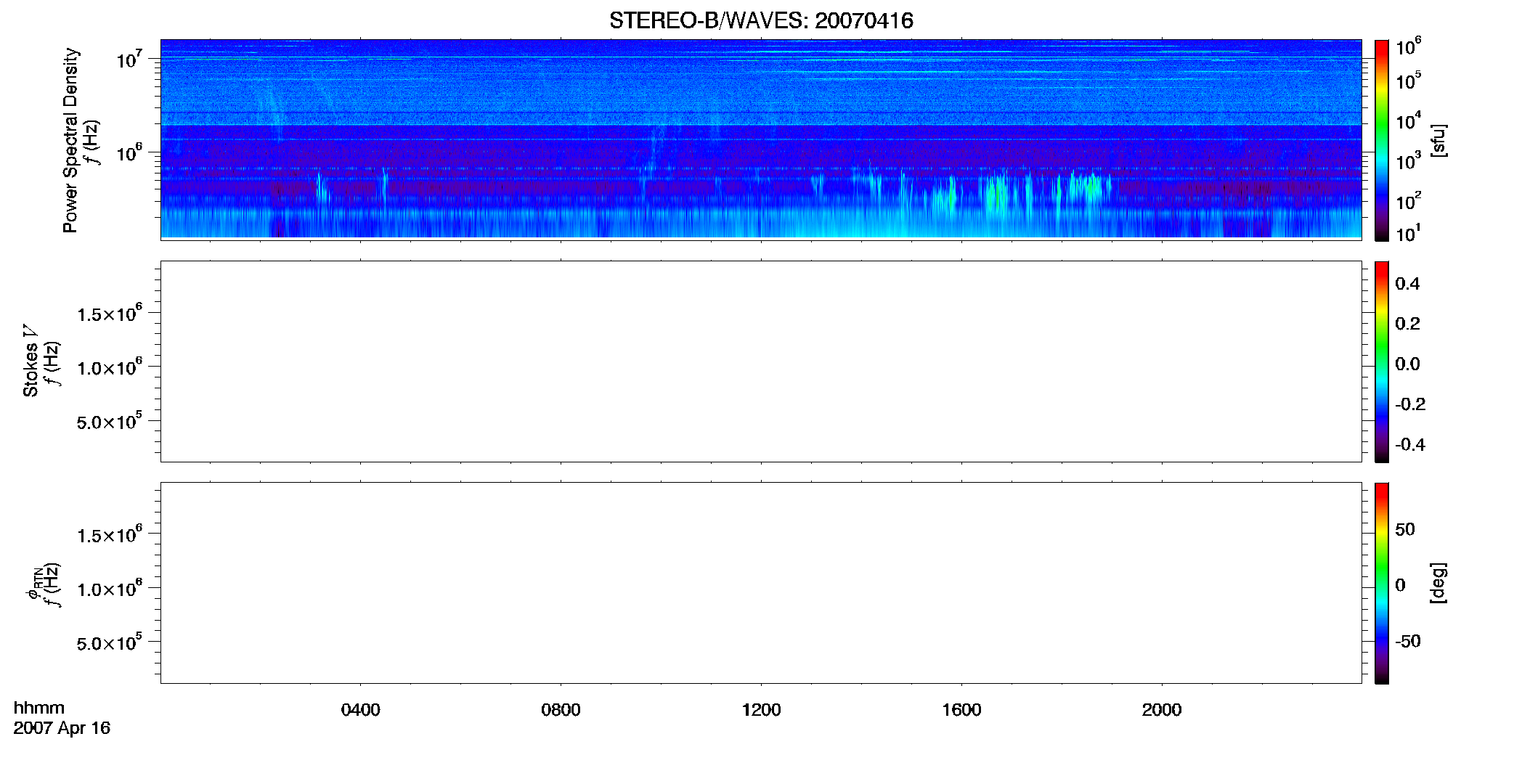The image size is (1522, 784).
Task: Click the 0800 time axis label
Action: [561, 710]
